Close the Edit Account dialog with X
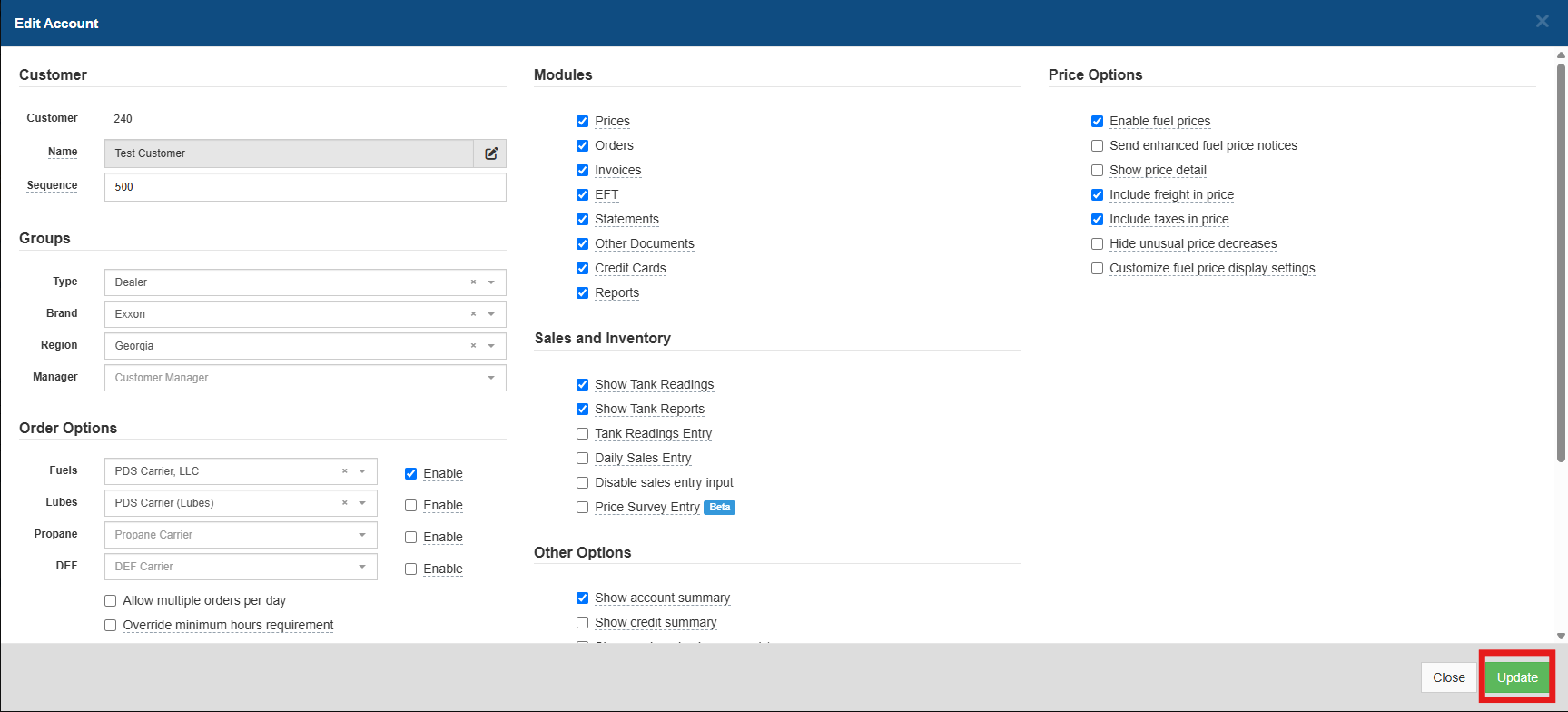This screenshot has height=712, width=1568. pos(1542,21)
